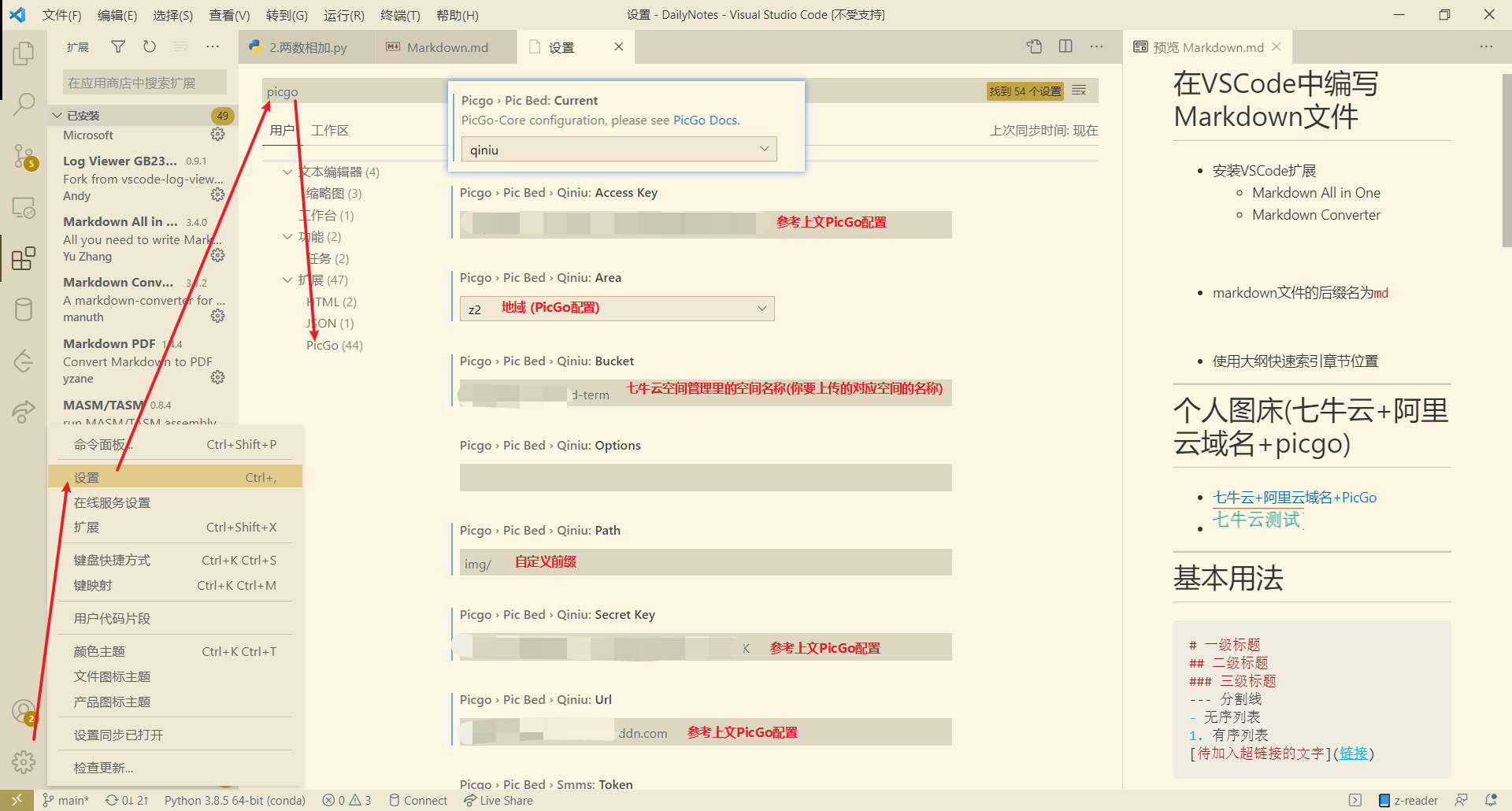1512x811 pixels.
Task: Open errors and warnings in status bar
Action: point(346,801)
